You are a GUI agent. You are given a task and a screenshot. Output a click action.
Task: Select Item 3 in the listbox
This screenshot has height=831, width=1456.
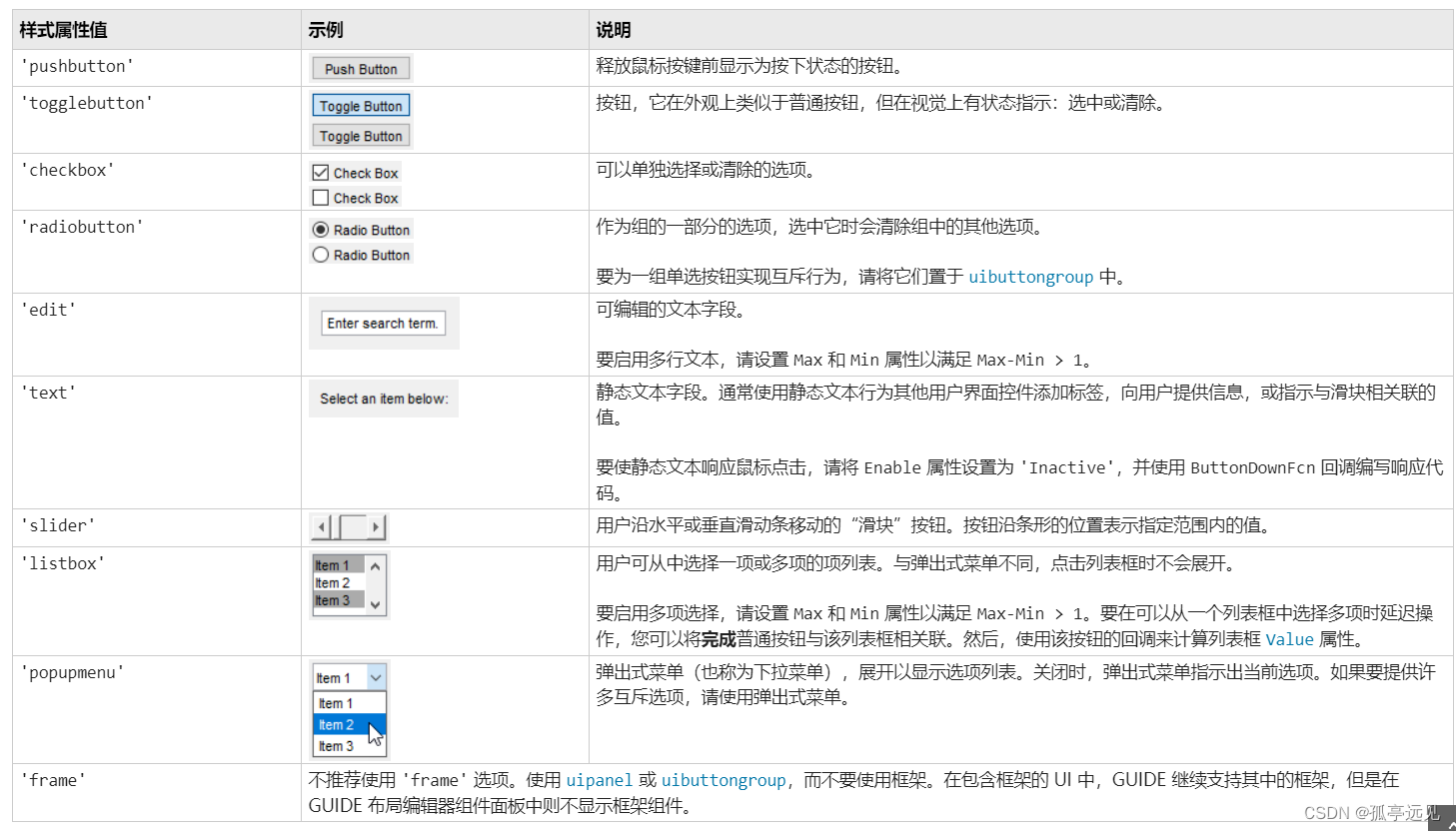click(339, 600)
